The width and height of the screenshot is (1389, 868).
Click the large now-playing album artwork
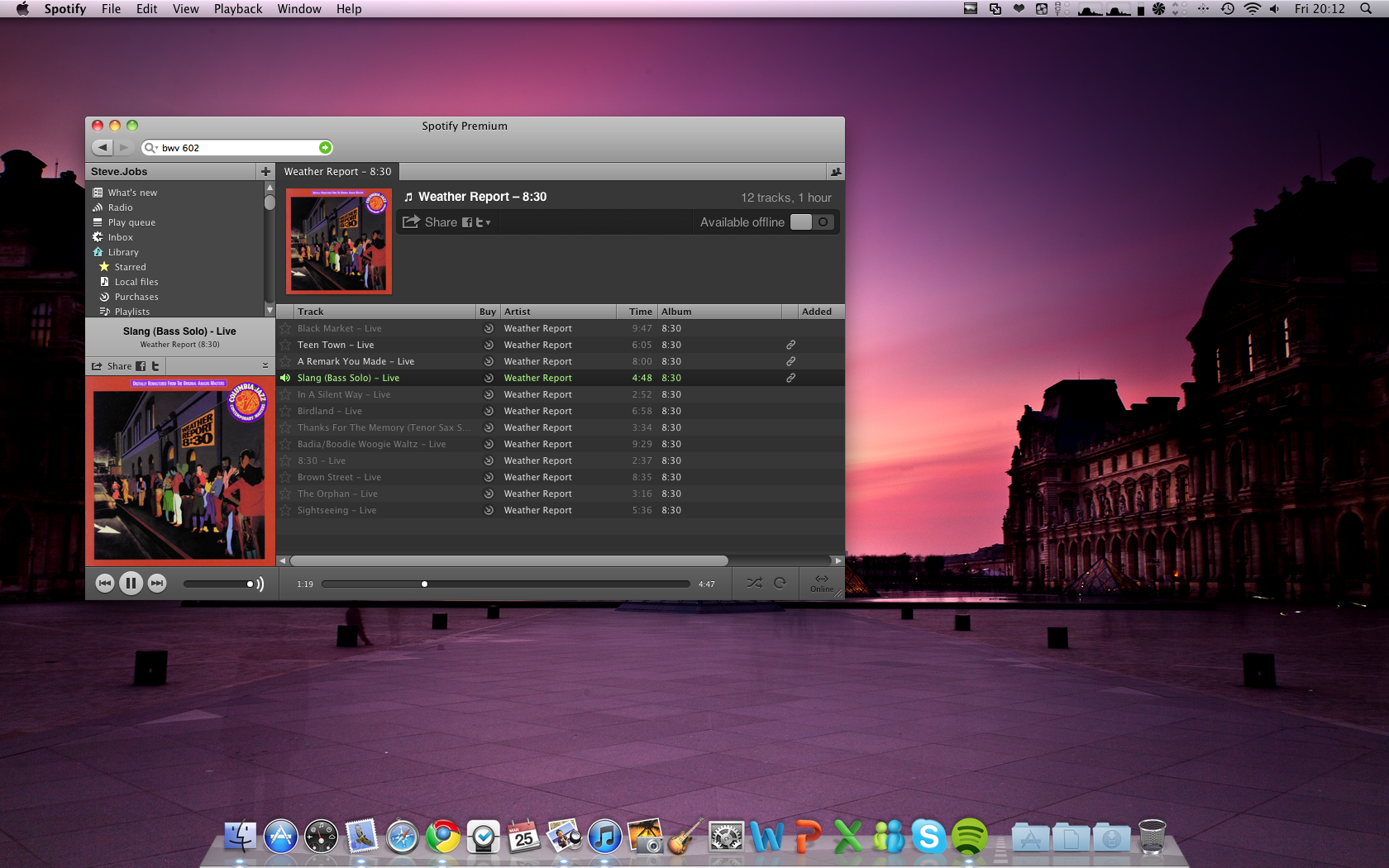pyautogui.click(x=180, y=470)
